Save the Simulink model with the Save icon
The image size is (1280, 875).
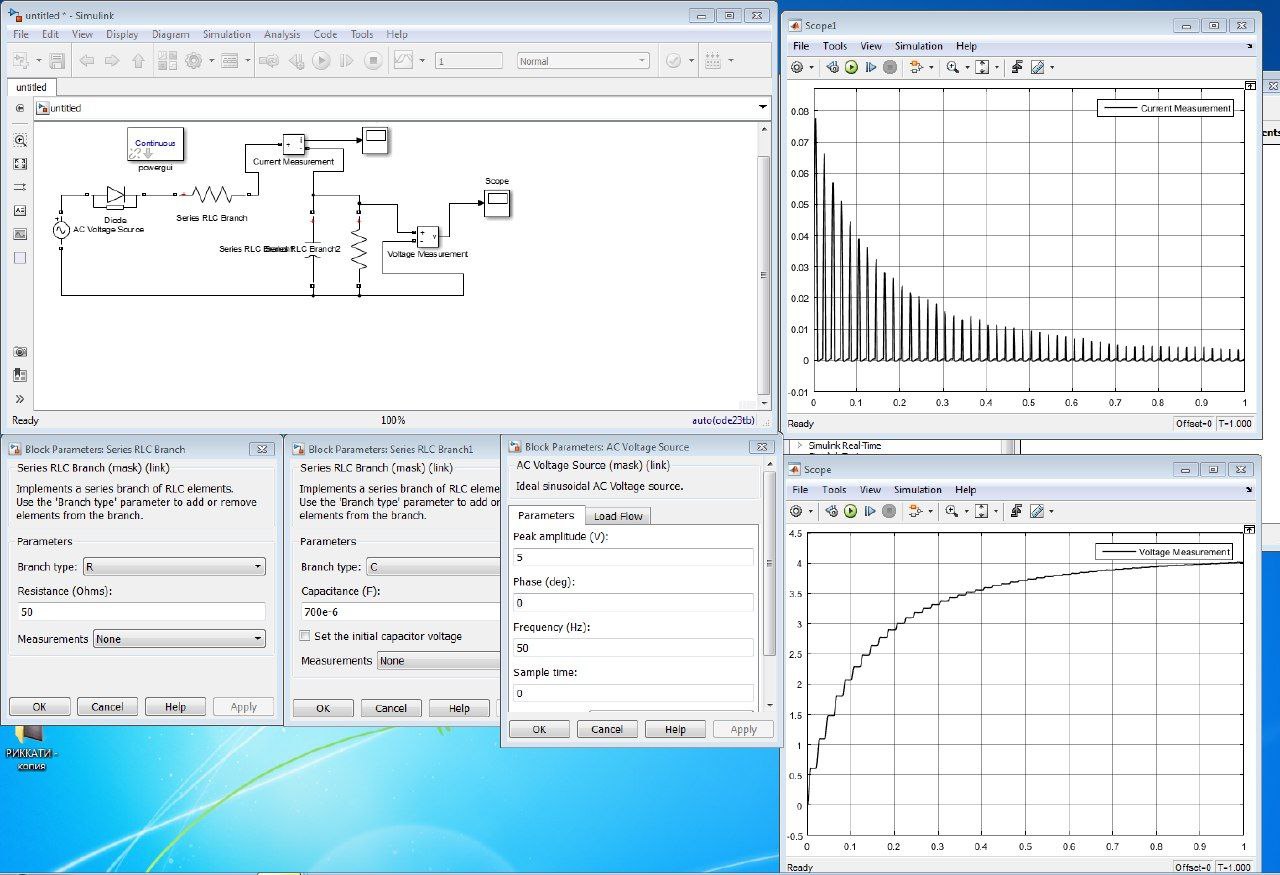coord(57,61)
